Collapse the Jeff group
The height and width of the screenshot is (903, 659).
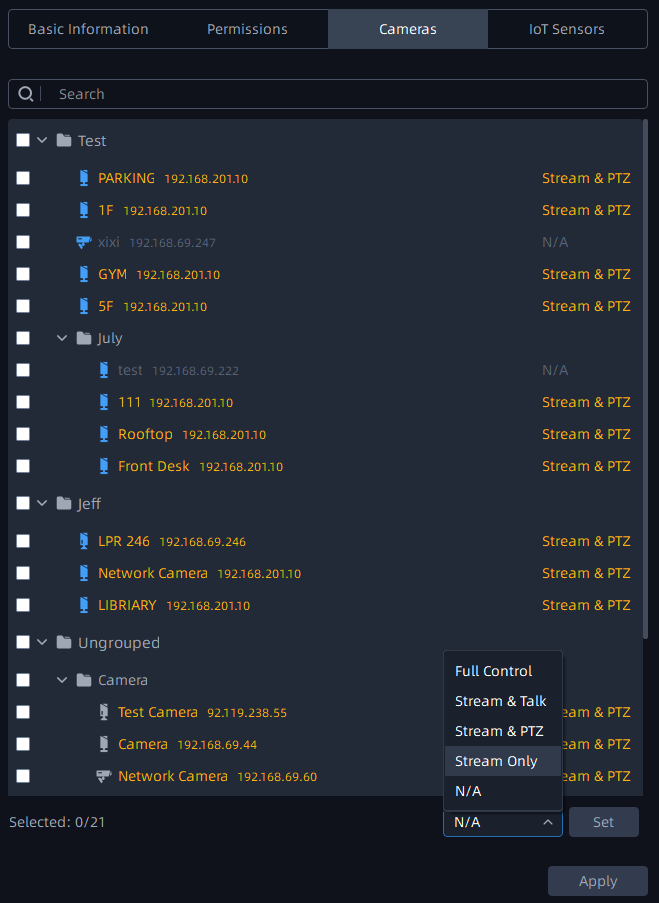42,504
